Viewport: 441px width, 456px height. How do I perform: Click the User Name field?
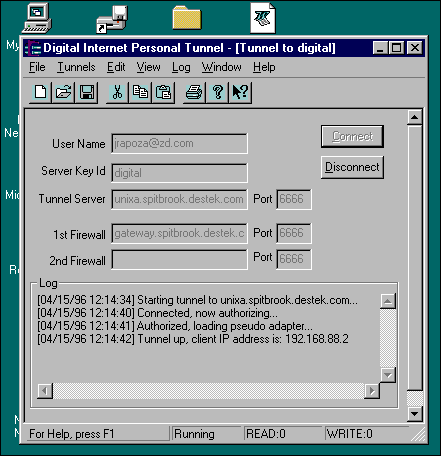click(x=179, y=144)
